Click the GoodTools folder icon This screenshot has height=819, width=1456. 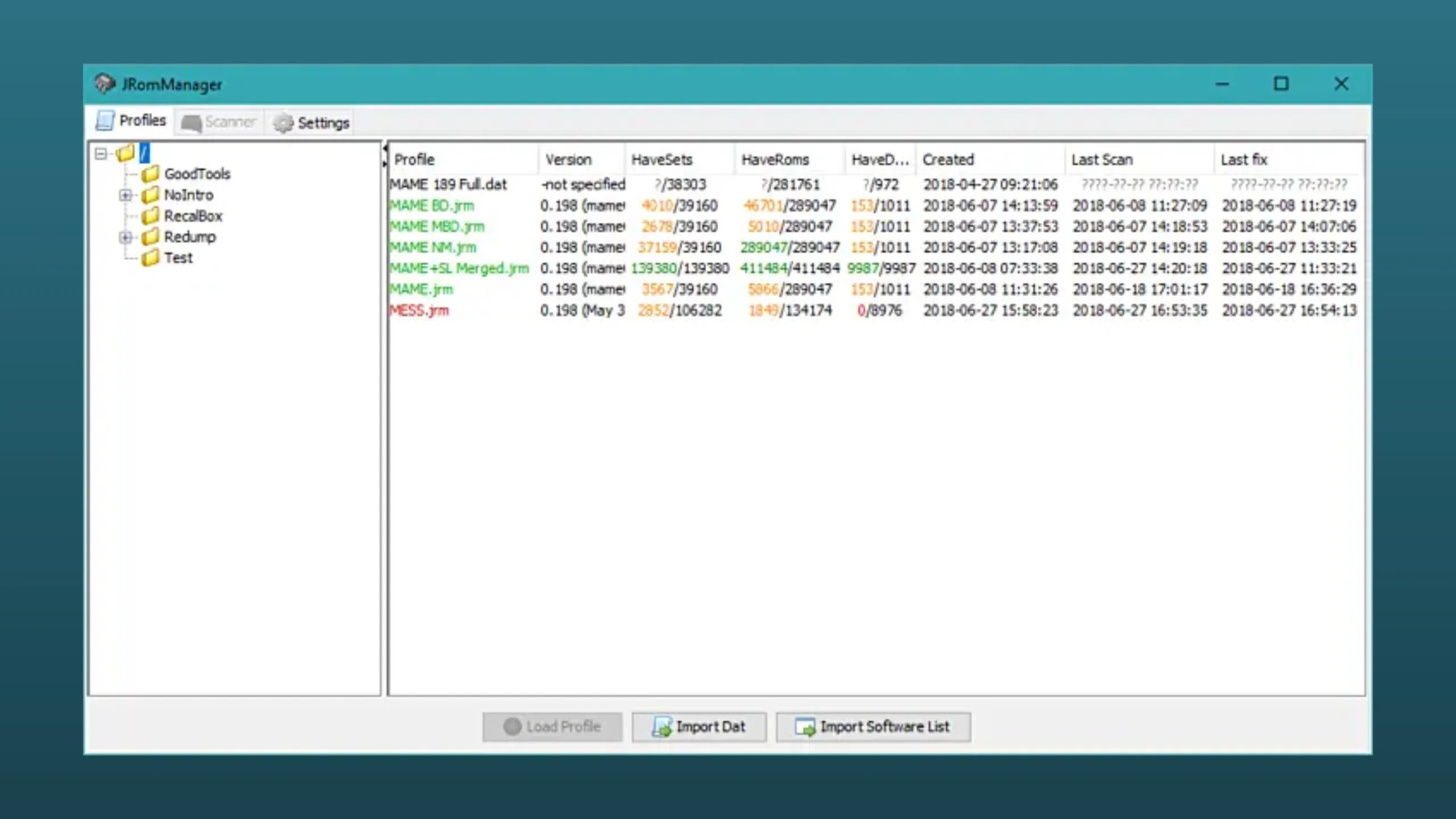150,173
